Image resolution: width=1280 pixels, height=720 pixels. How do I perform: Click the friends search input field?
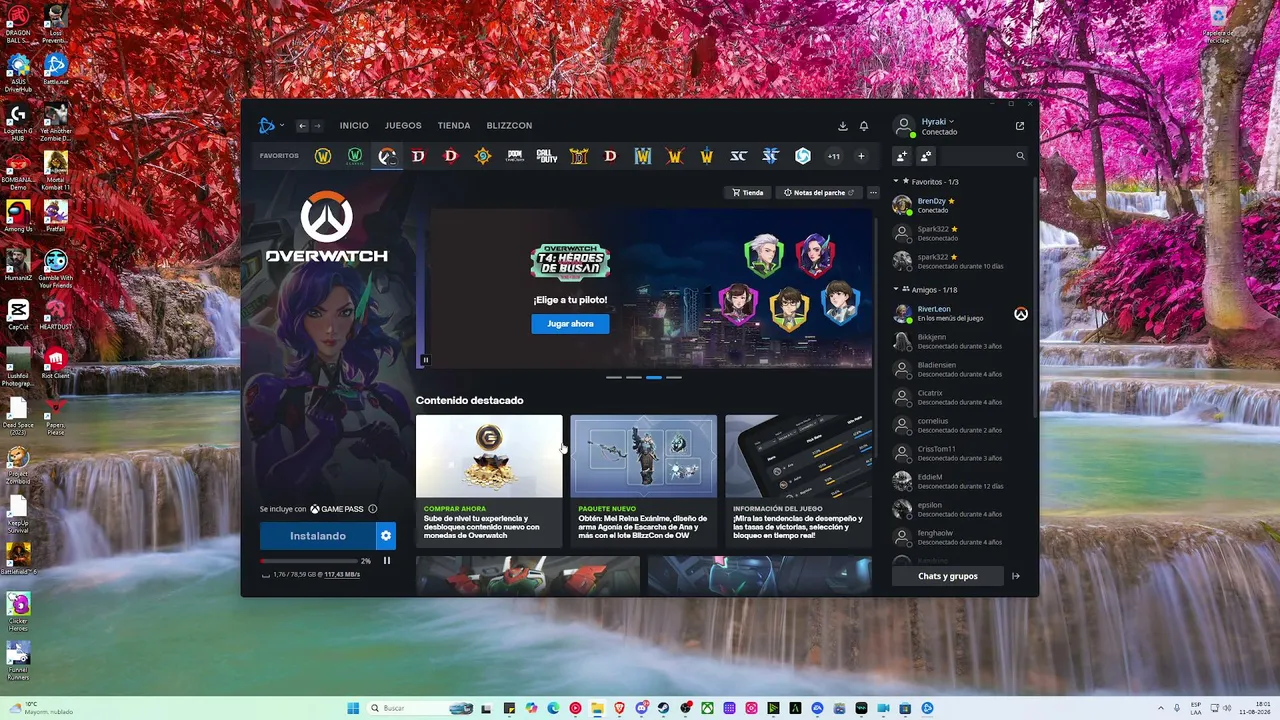coord(985,156)
